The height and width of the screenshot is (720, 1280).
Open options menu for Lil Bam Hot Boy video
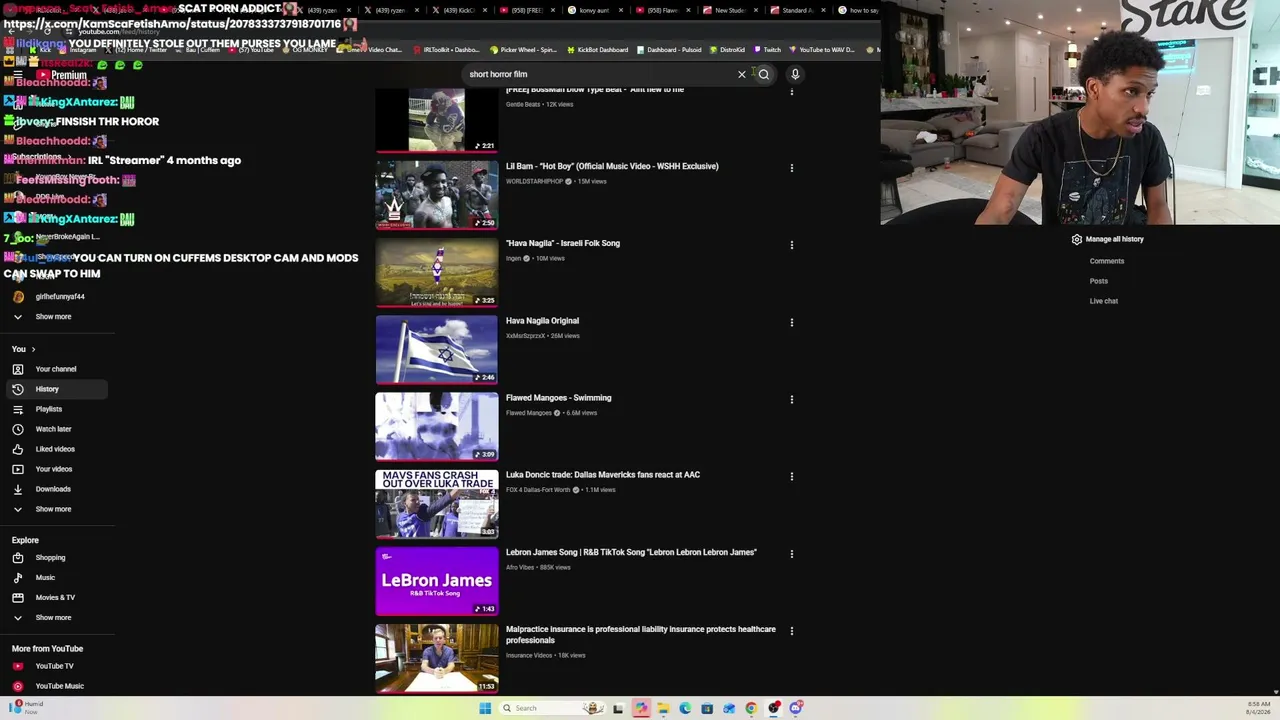[x=792, y=168]
